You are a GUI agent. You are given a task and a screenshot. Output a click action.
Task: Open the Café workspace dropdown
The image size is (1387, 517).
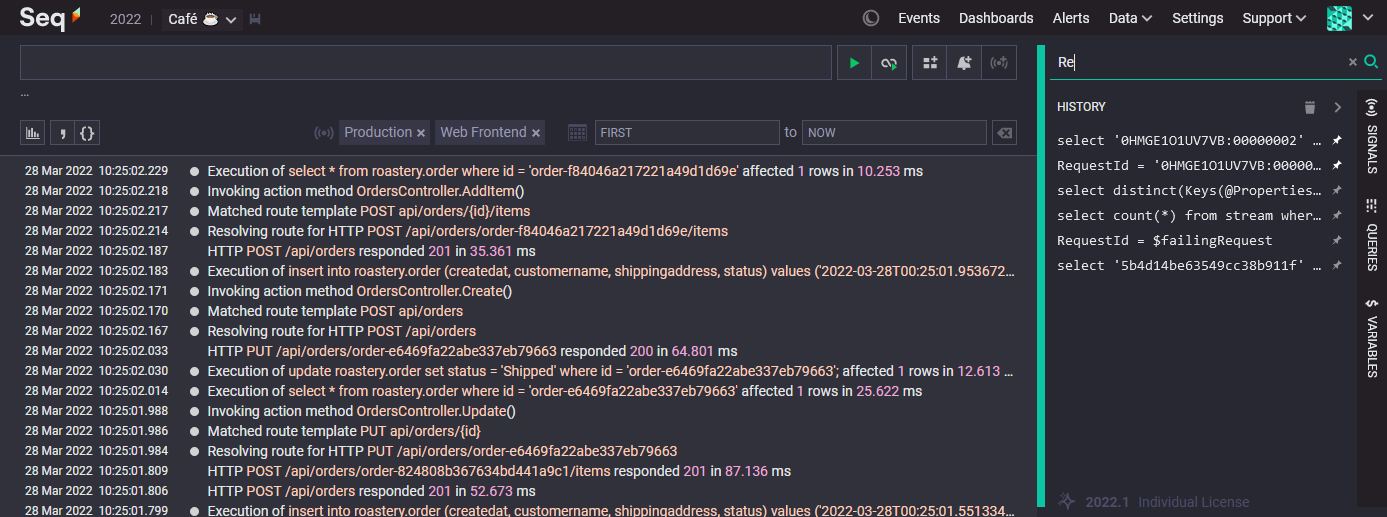pyautogui.click(x=201, y=19)
